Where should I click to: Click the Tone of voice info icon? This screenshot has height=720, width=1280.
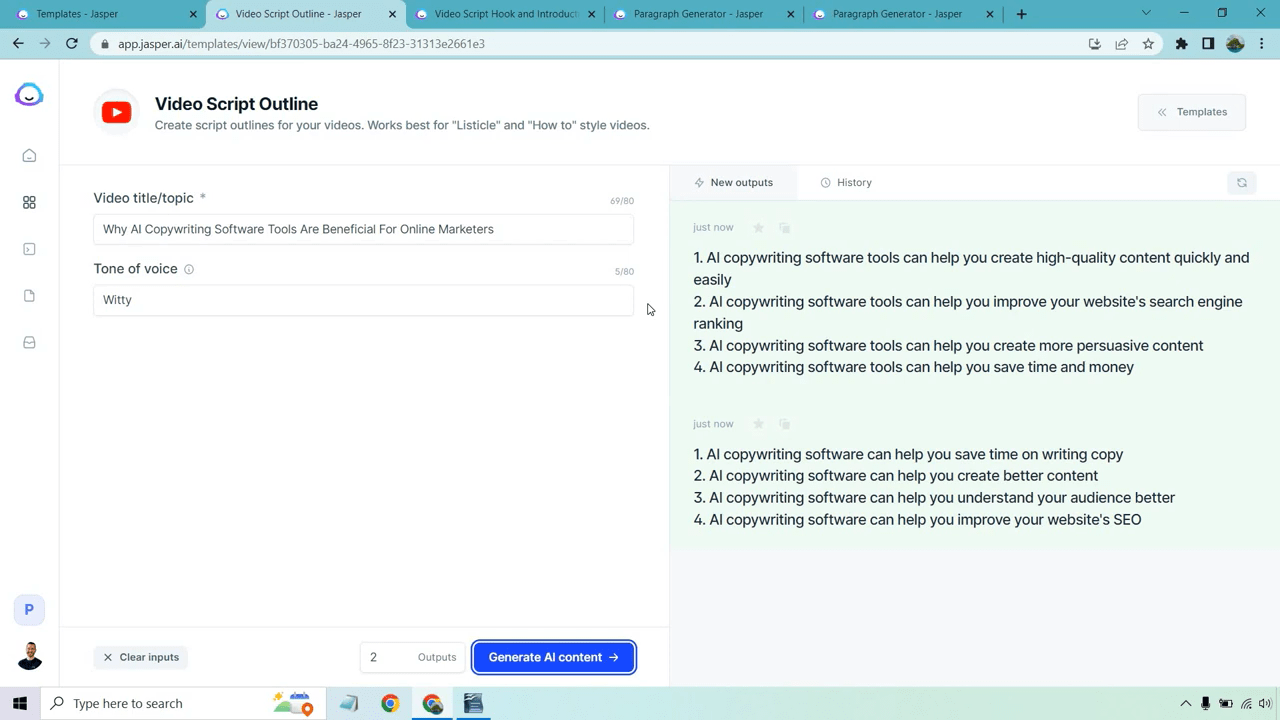(189, 269)
